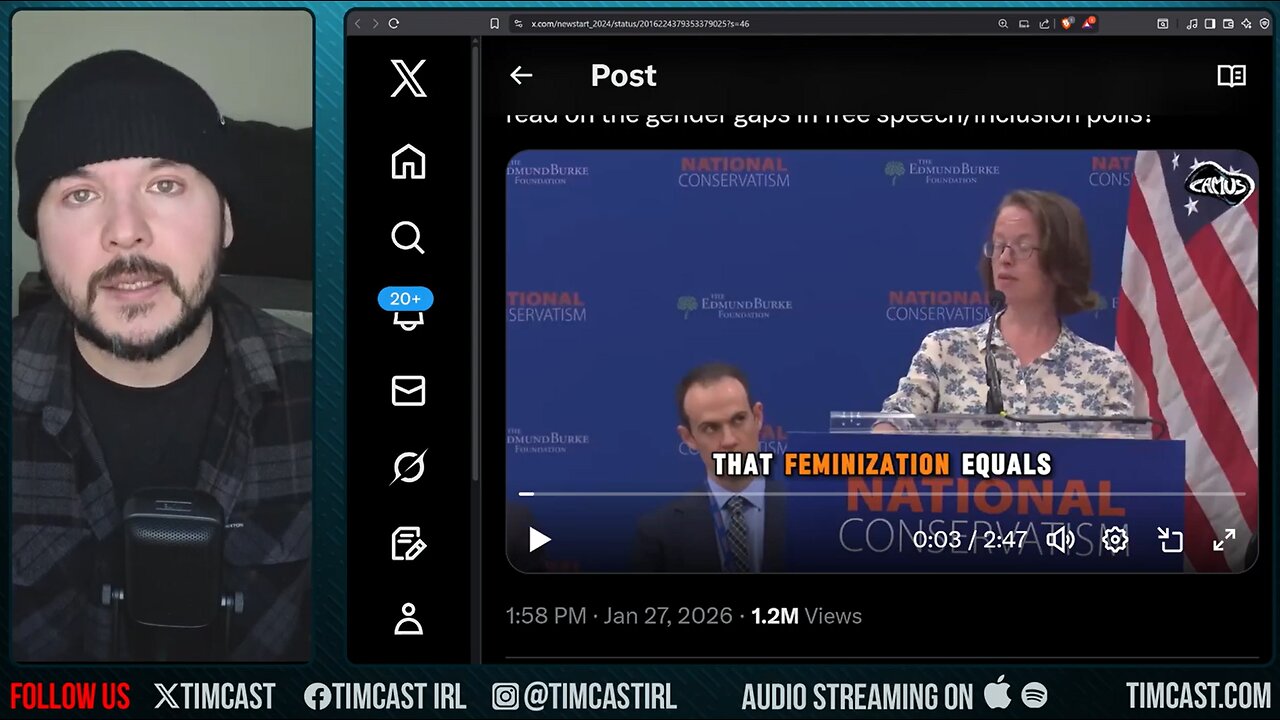The image size is (1280, 720).
Task: Click the VPN shield icon in toolbar
Action: click(1264, 24)
